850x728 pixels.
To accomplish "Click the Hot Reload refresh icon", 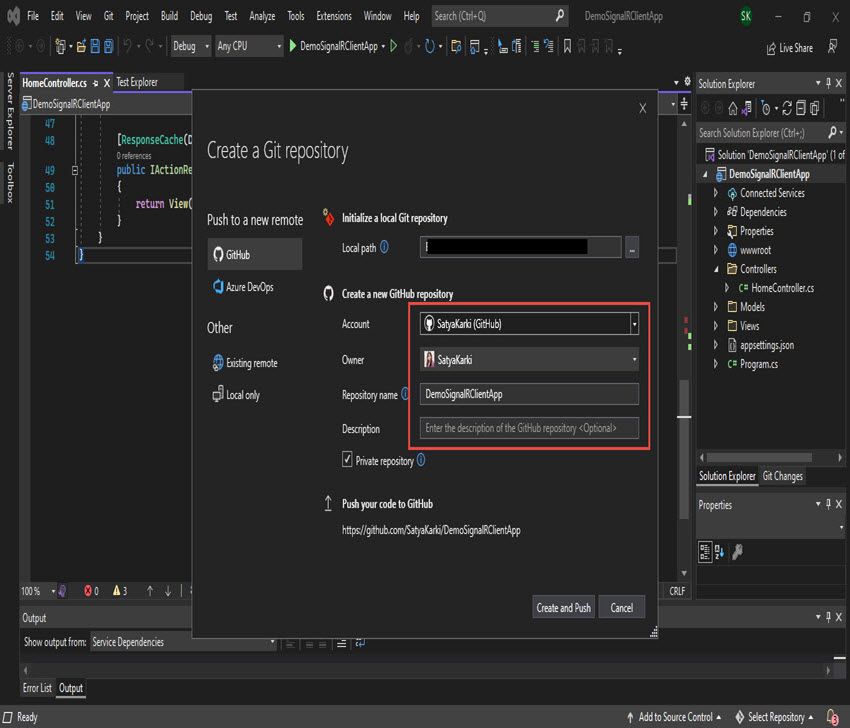I will point(430,46).
